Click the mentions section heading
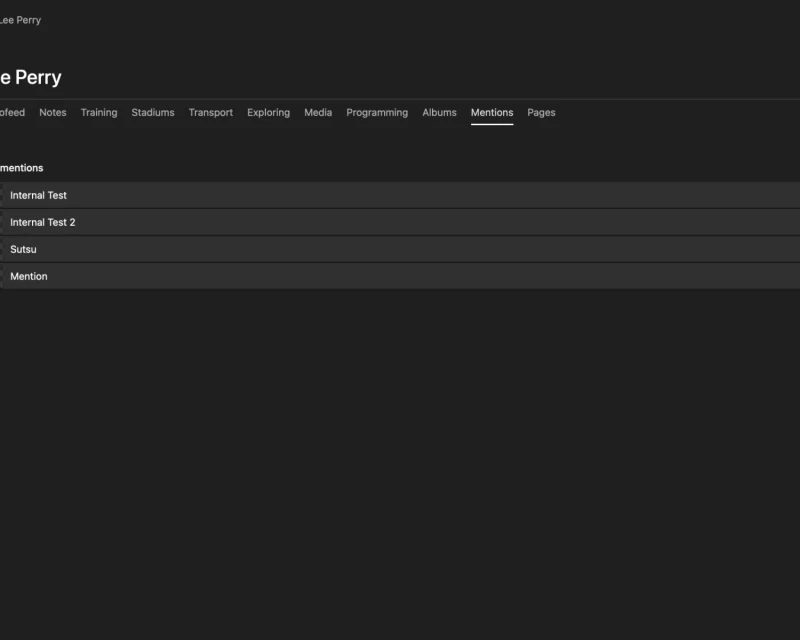This screenshot has width=800, height=640. 22,168
